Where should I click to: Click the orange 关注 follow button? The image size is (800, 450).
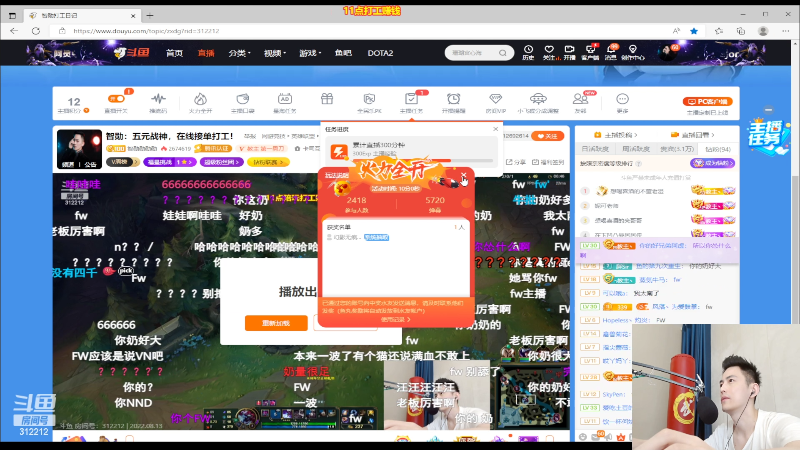[547, 136]
